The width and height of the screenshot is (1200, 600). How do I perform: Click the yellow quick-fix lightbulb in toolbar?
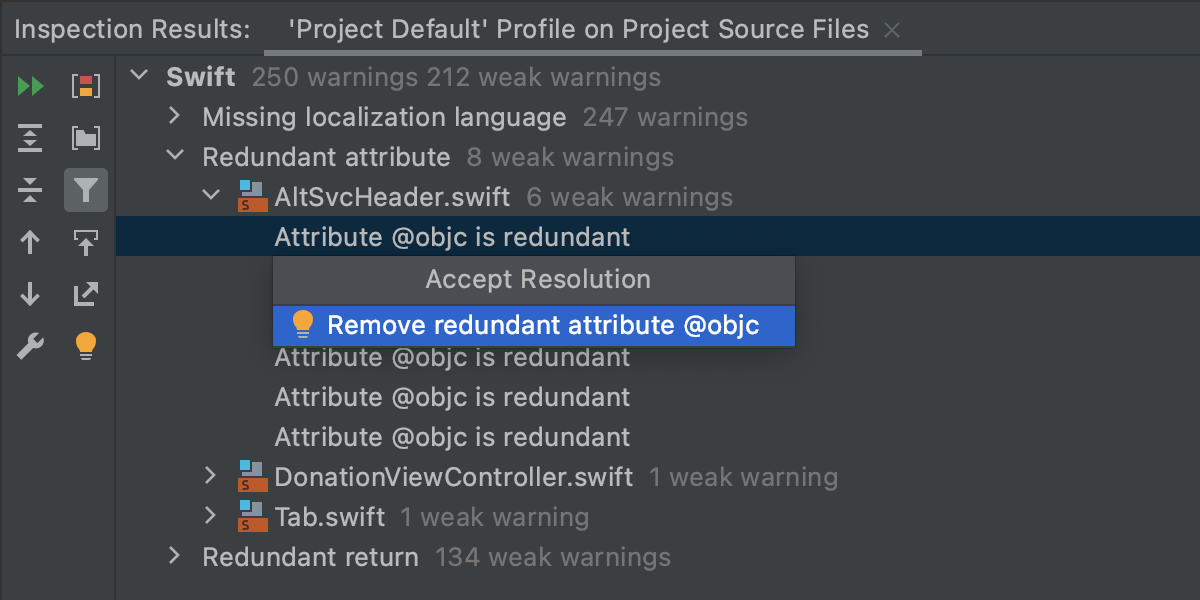tap(86, 347)
